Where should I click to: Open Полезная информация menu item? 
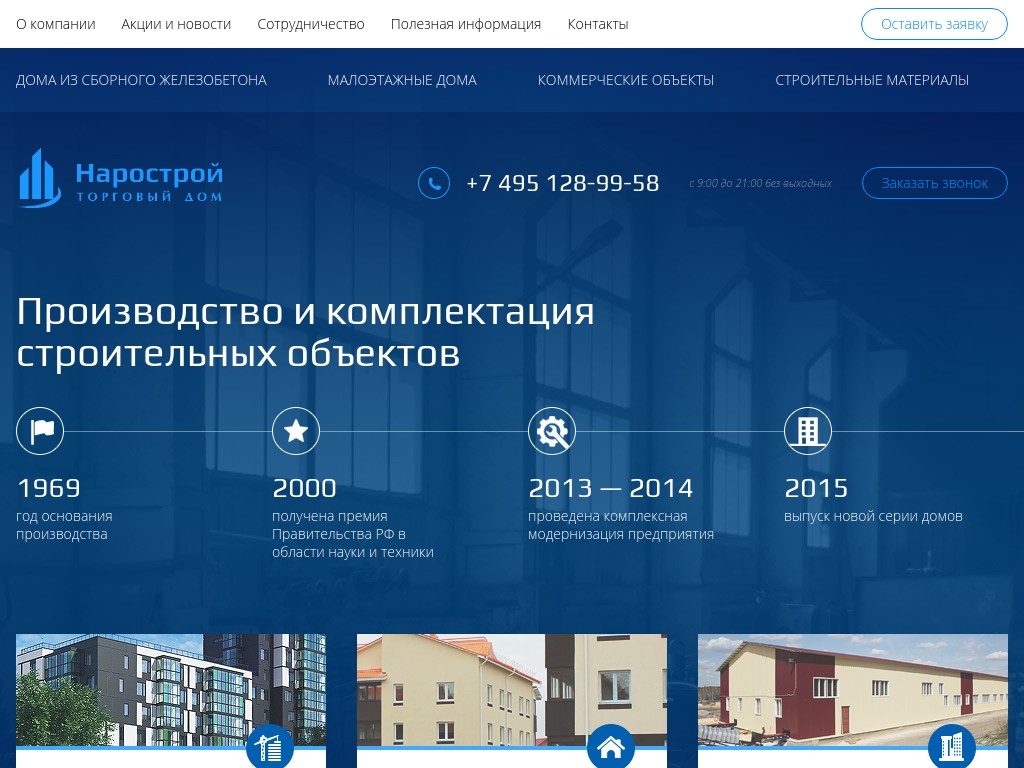tap(466, 24)
